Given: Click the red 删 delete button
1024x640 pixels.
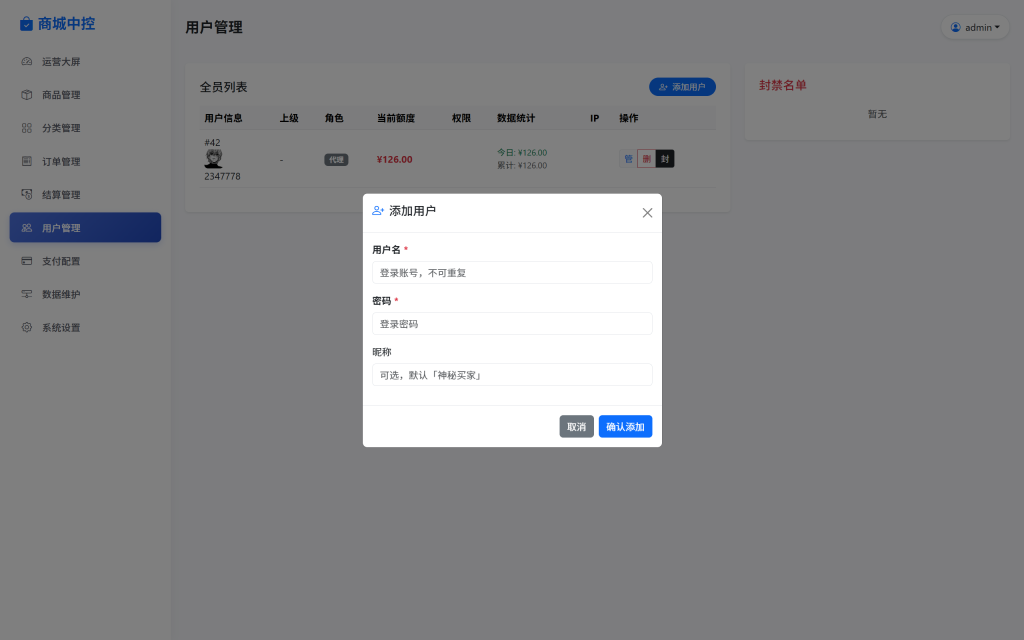Looking at the screenshot, I should click(x=646, y=158).
